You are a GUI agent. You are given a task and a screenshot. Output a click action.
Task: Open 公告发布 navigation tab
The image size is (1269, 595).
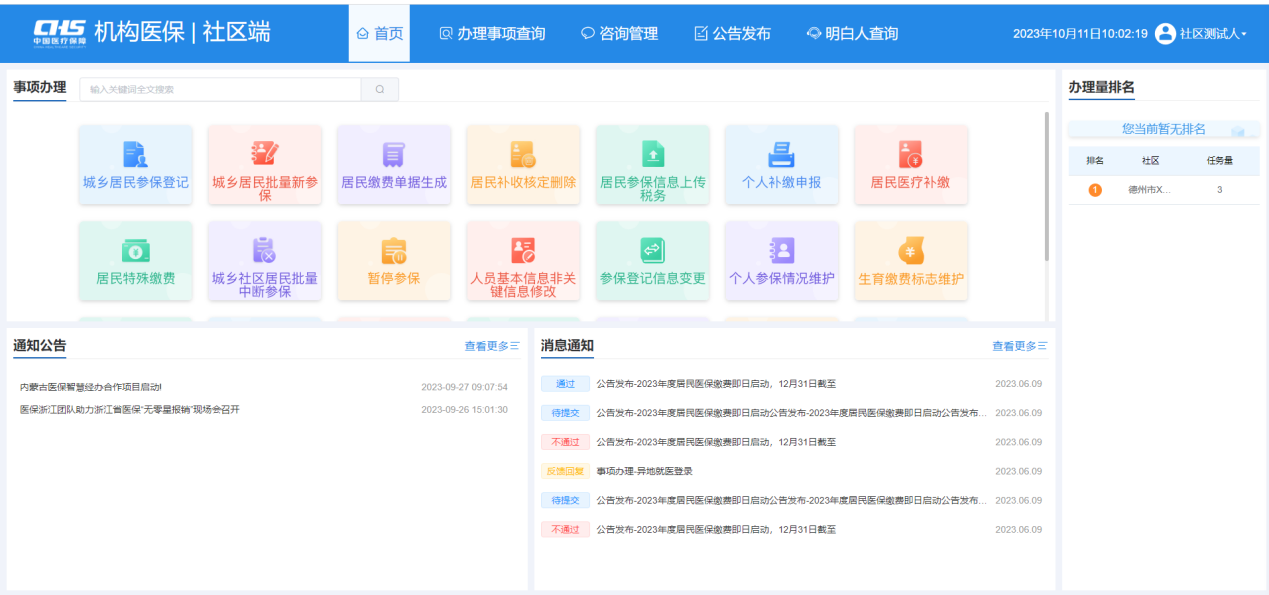[733, 33]
